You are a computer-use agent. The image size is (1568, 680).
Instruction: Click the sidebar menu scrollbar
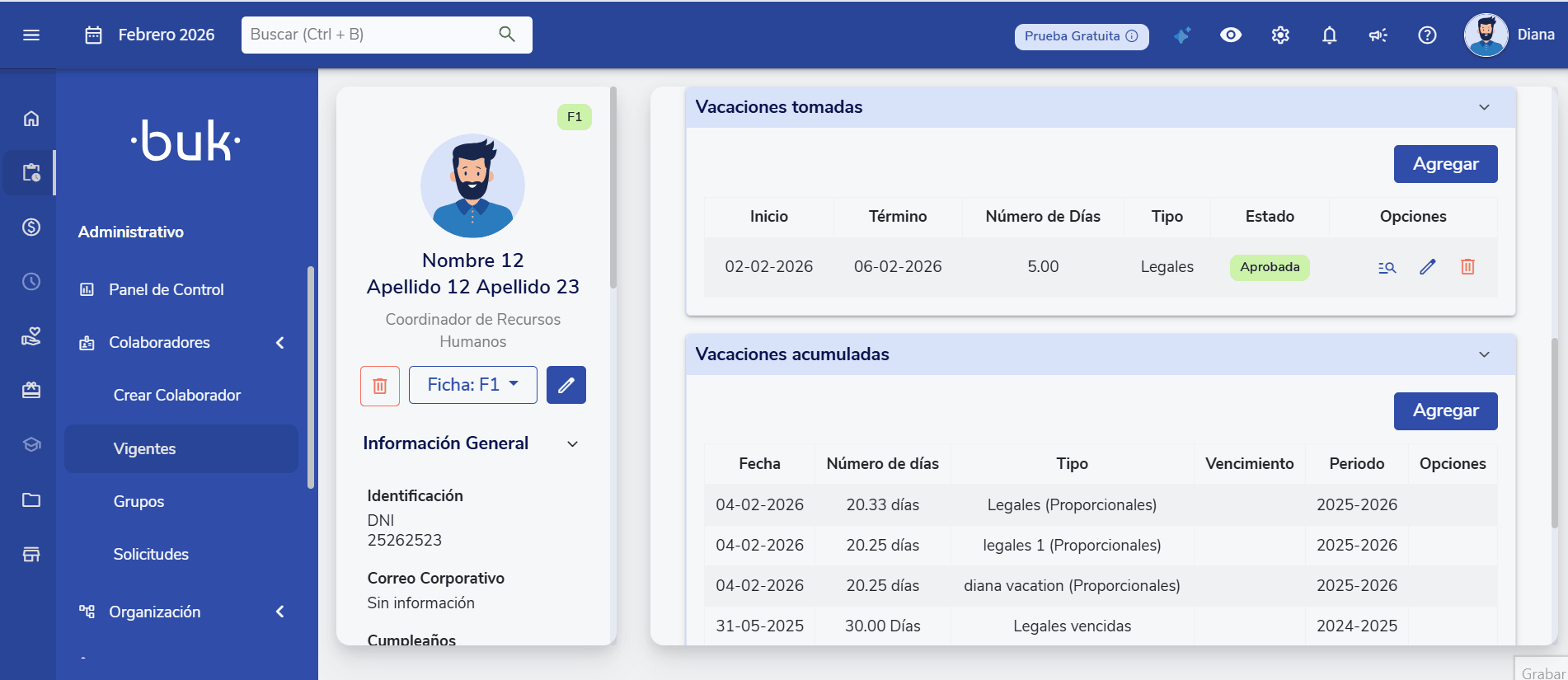tap(311, 378)
